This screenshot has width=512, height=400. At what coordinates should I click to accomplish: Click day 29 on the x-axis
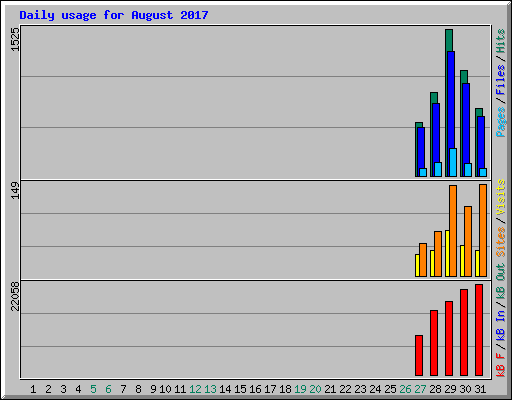pos(450,389)
